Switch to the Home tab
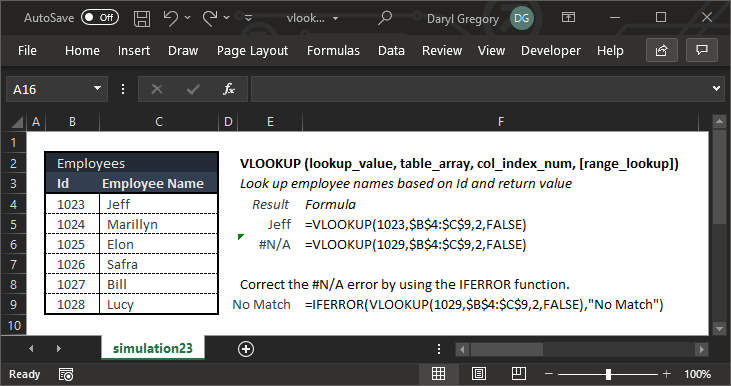This screenshot has height=386, width=731. [82, 50]
